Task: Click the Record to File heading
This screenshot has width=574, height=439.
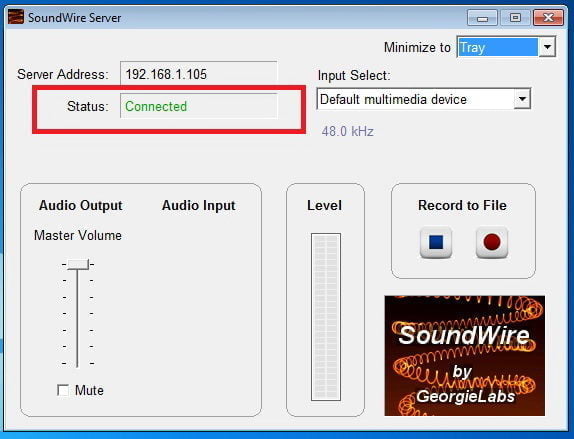Action: [462, 205]
